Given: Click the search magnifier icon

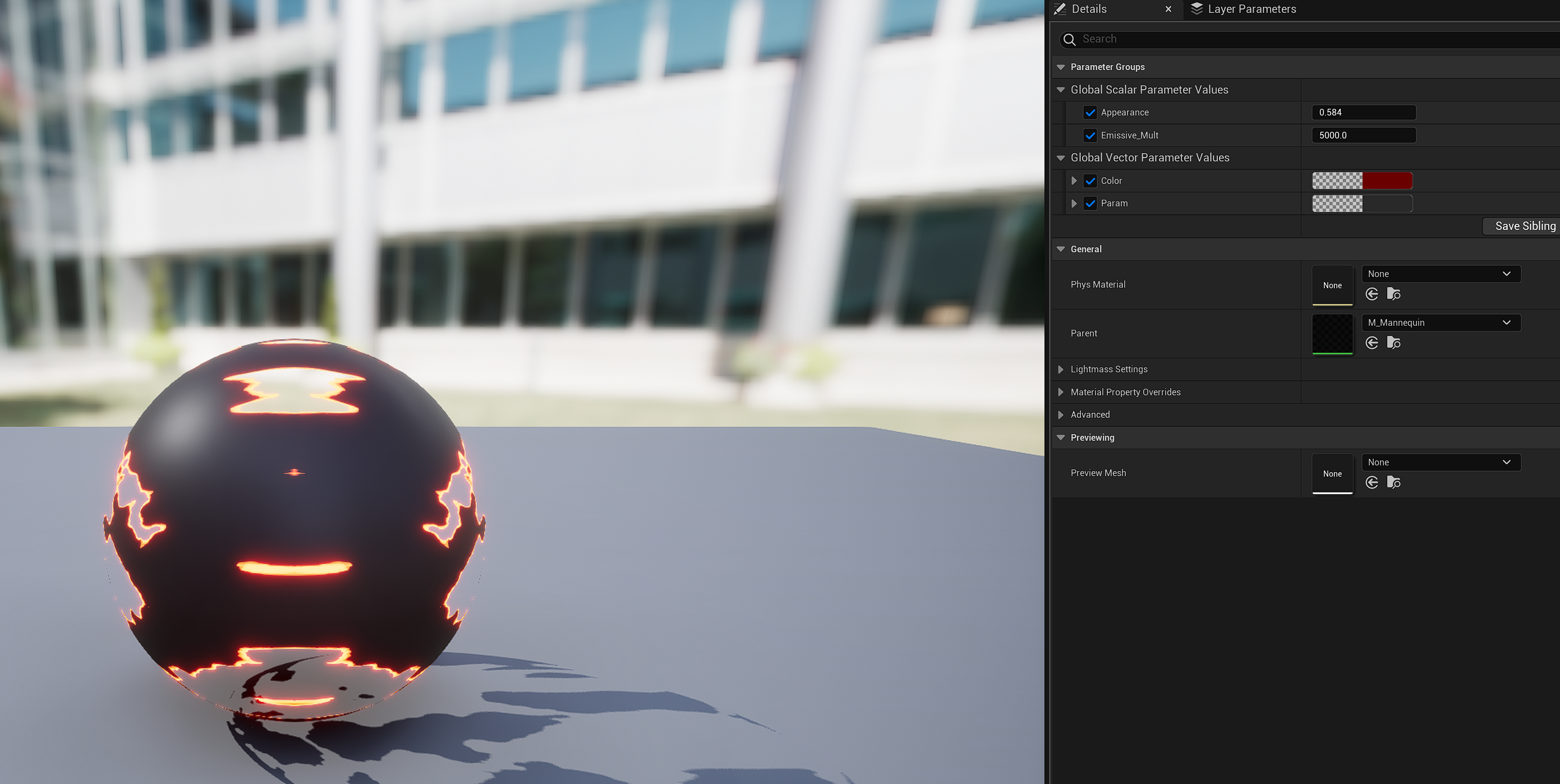Looking at the screenshot, I should coord(1070,39).
